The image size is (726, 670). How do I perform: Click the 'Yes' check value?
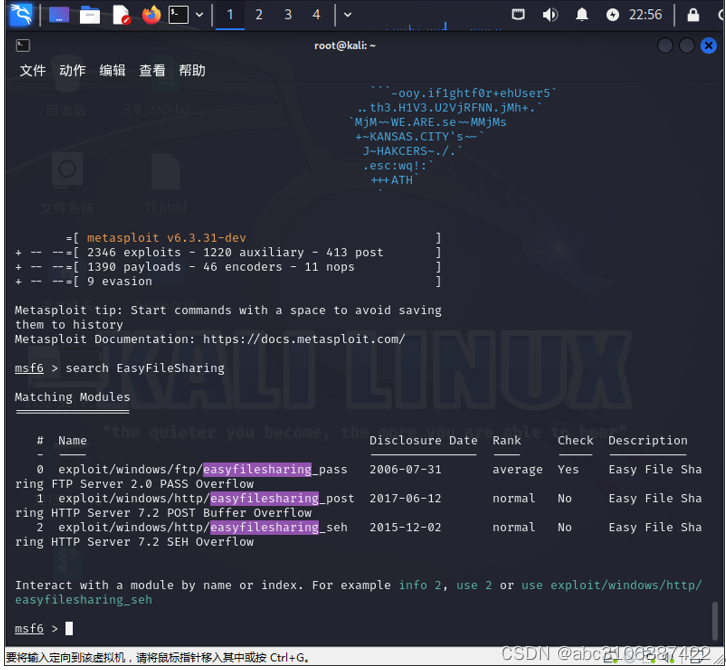click(x=568, y=470)
